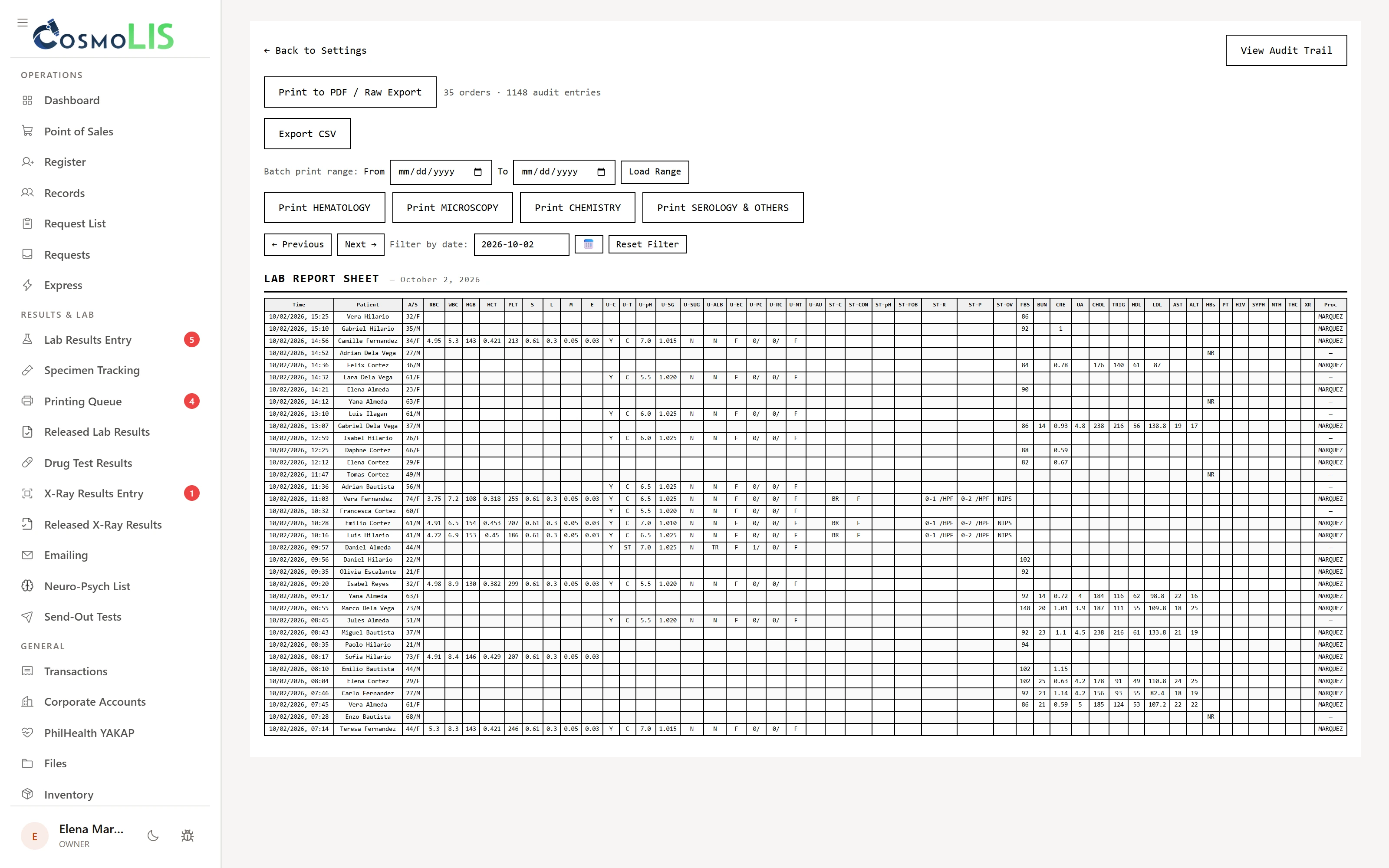1389x868 pixels.
Task: Click the PhilHealth YAKAP heart icon
Action: pyautogui.click(x=27, y=733)
